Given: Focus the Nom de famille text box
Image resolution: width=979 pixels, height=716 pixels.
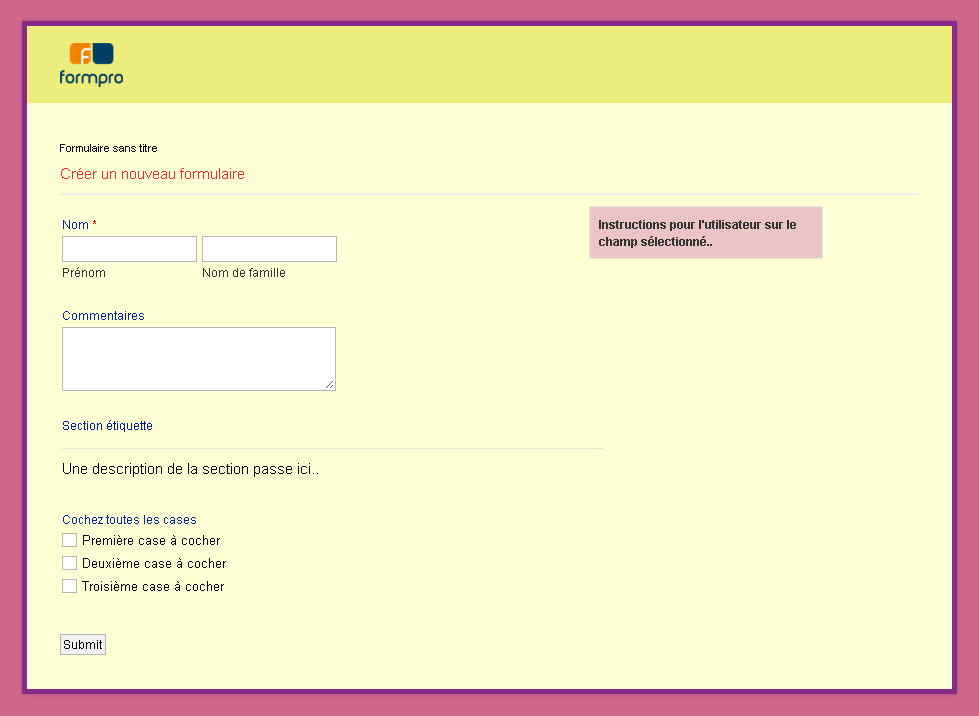Looking at the screenshot, I should pyautogui.click(x=269, y=249).
